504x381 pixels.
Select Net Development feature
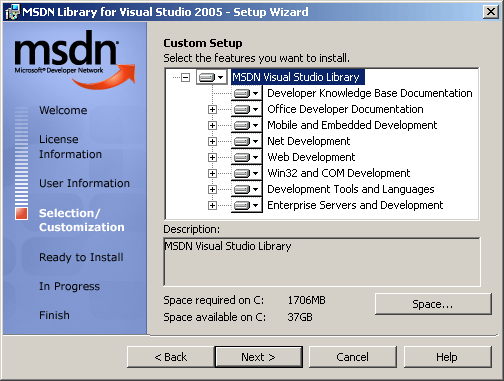[309, 141]
